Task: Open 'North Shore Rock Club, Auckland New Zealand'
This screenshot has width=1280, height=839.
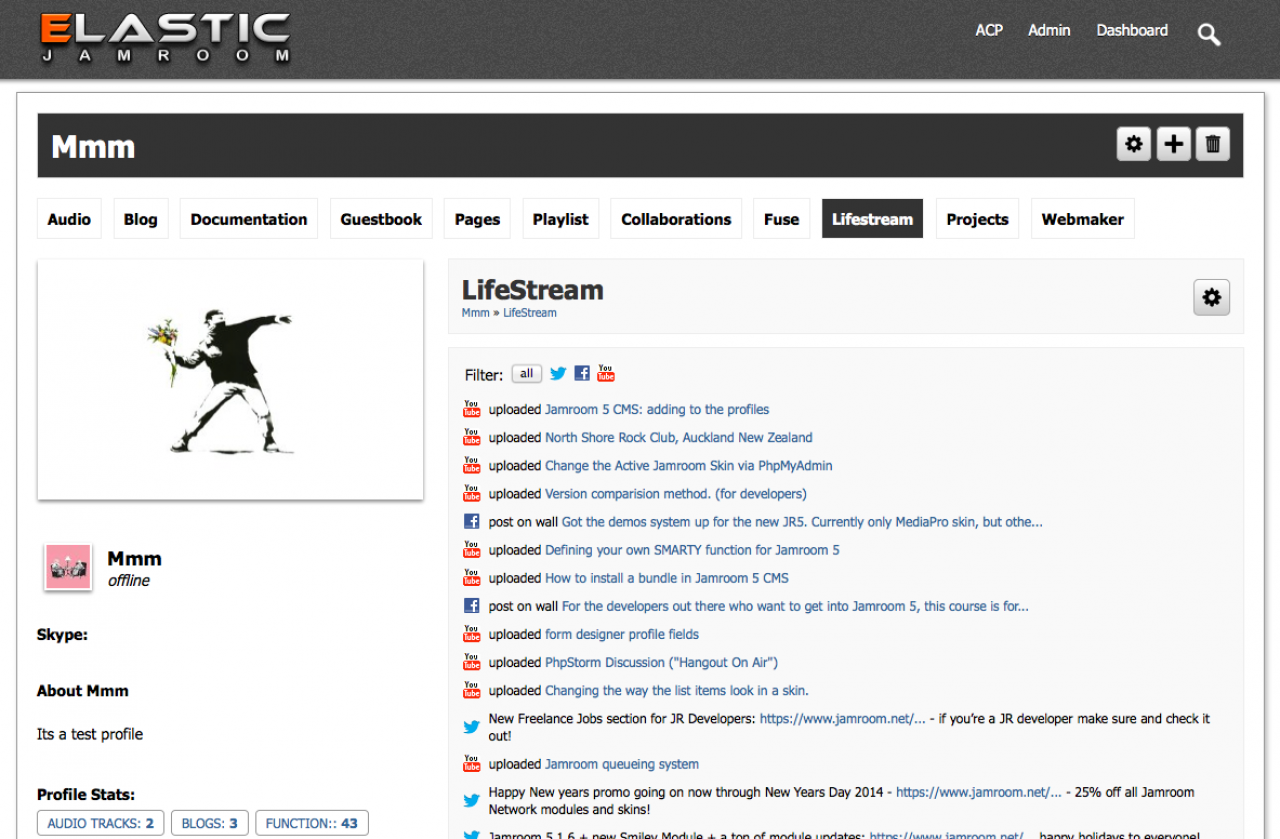Action: [679, 437]
